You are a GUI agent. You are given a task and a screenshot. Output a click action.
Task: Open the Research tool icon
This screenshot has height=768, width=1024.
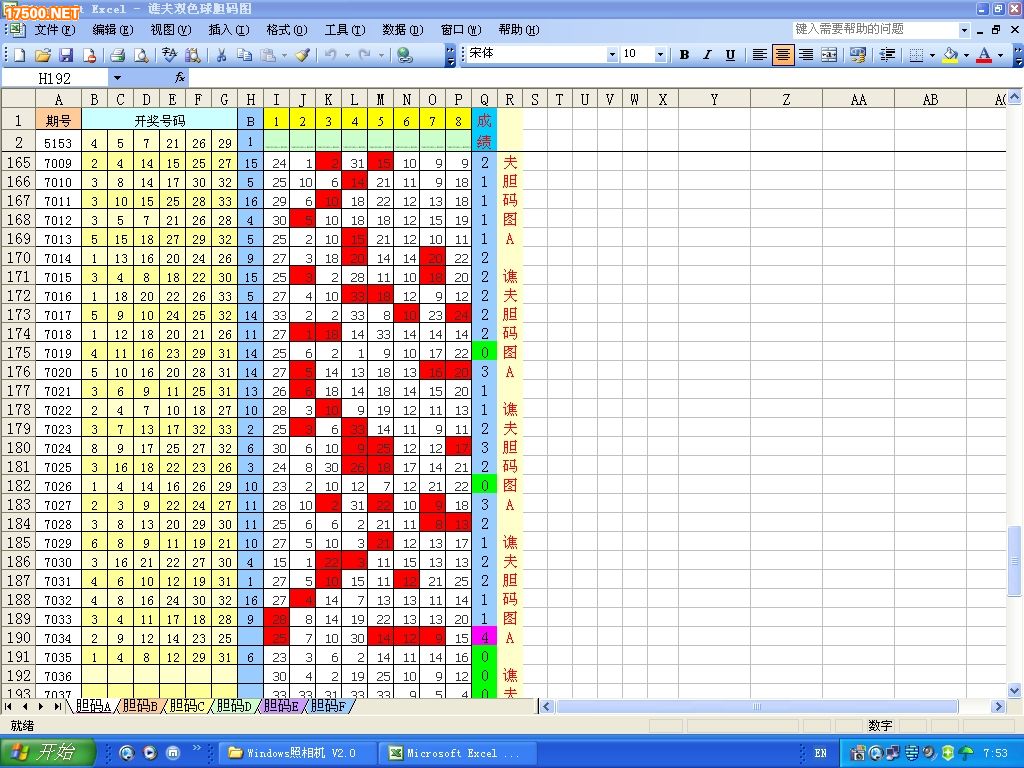[x=192, y=56]
